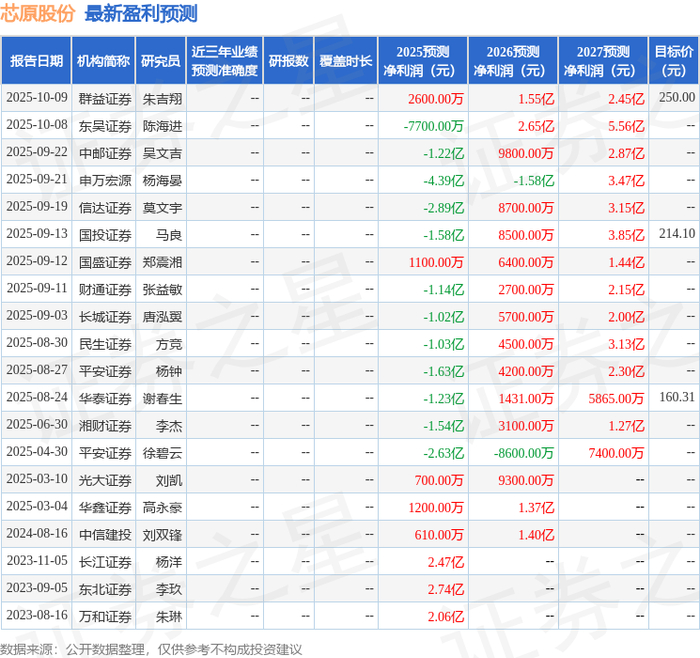Click the 1100.00万 forecast value
The image size is (700, 658).
[436, 262]
